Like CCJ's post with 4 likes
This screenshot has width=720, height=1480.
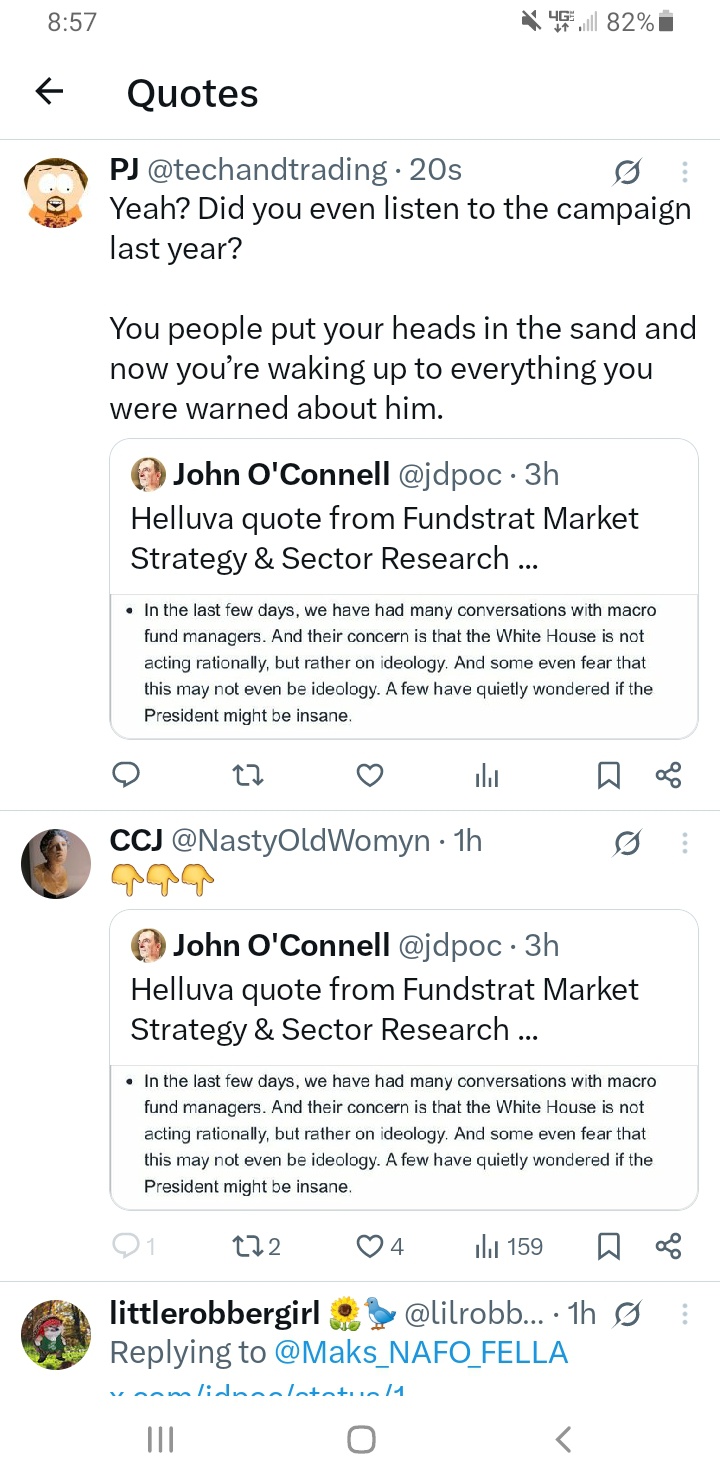point(381,1246)
